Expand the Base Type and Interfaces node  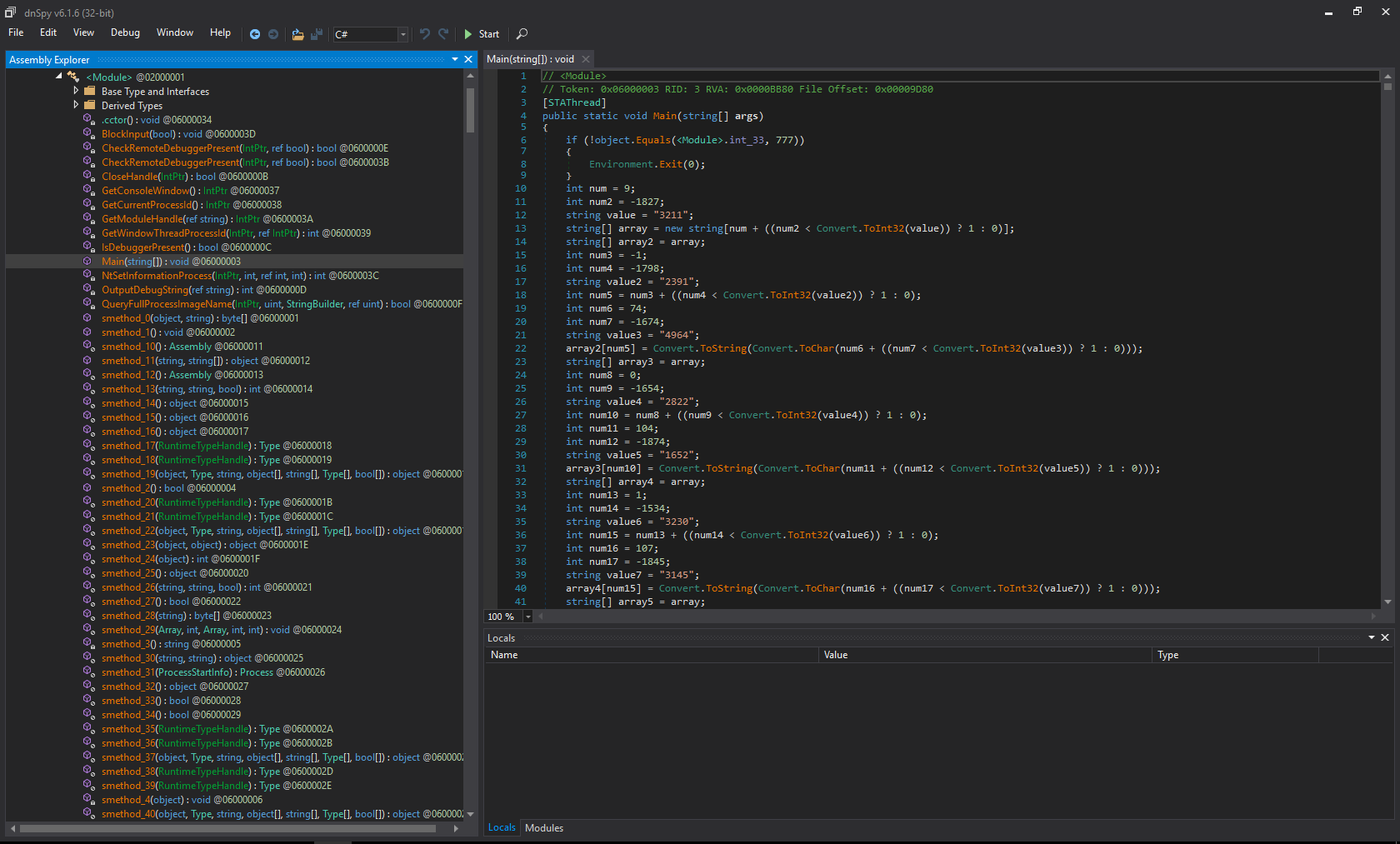(x=76, y=91)
